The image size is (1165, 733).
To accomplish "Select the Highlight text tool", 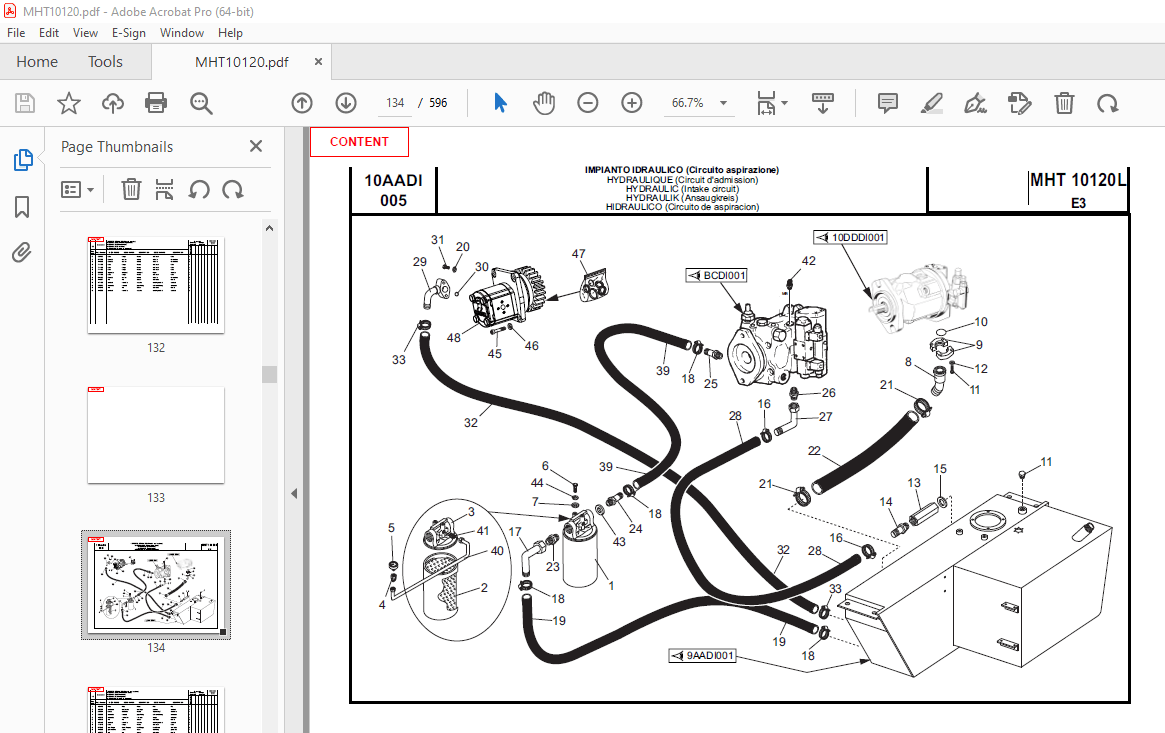I will click(931, 102).
